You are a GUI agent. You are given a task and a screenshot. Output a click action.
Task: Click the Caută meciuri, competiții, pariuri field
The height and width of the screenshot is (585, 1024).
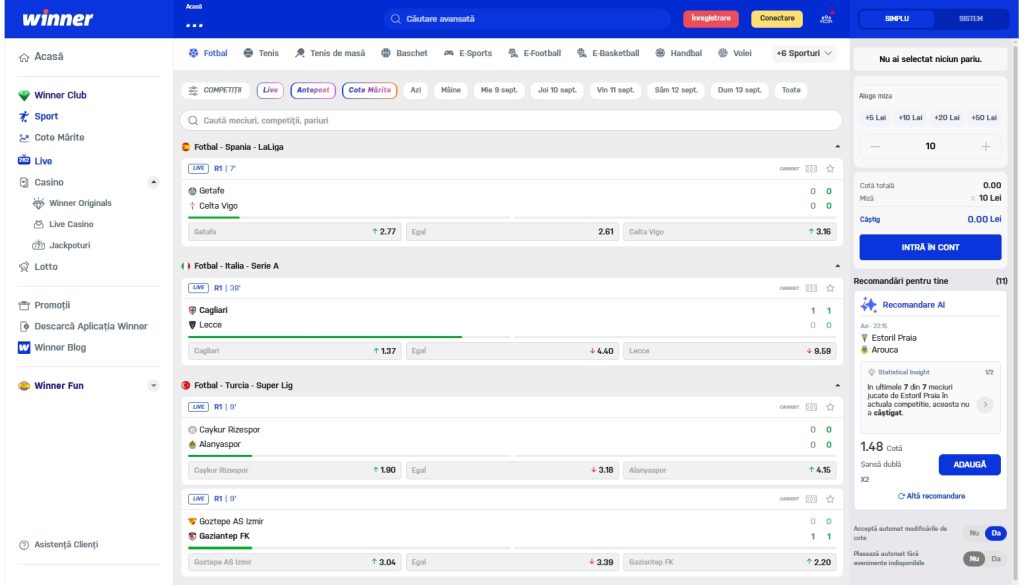point(511,120)
